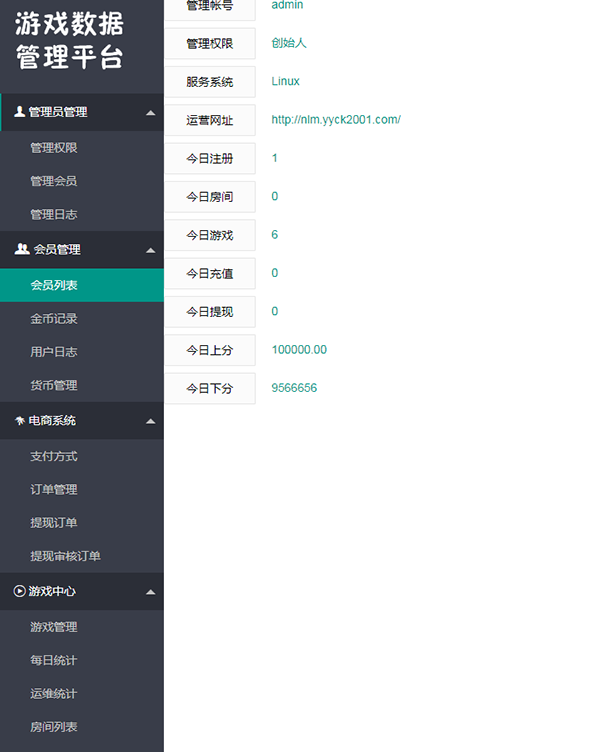Click the 今日下分 label box
The image size is (602, 752).
pyautogui.click(x=210, y=389)
